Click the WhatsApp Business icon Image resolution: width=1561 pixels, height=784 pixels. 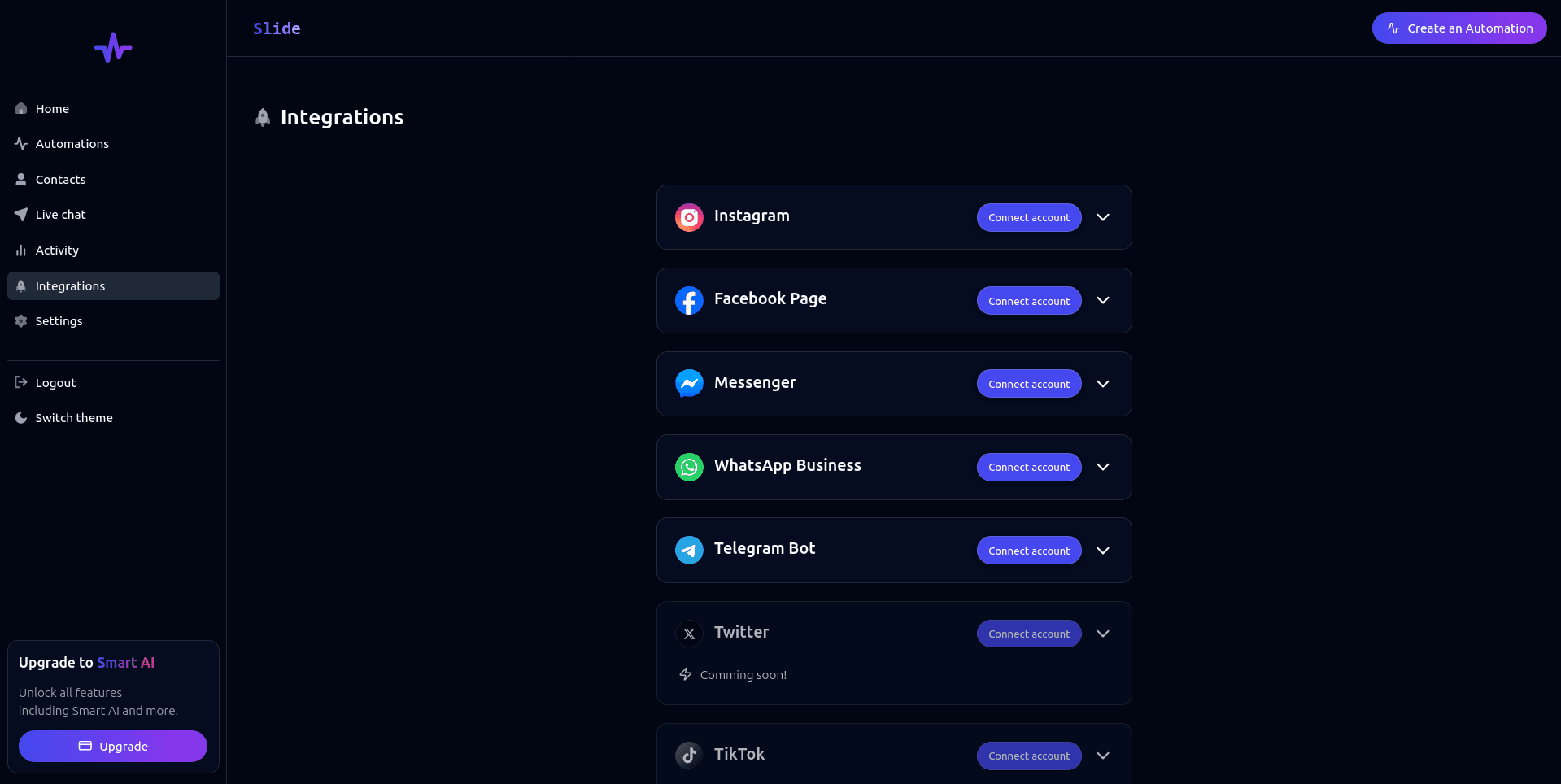pos(689,467)
